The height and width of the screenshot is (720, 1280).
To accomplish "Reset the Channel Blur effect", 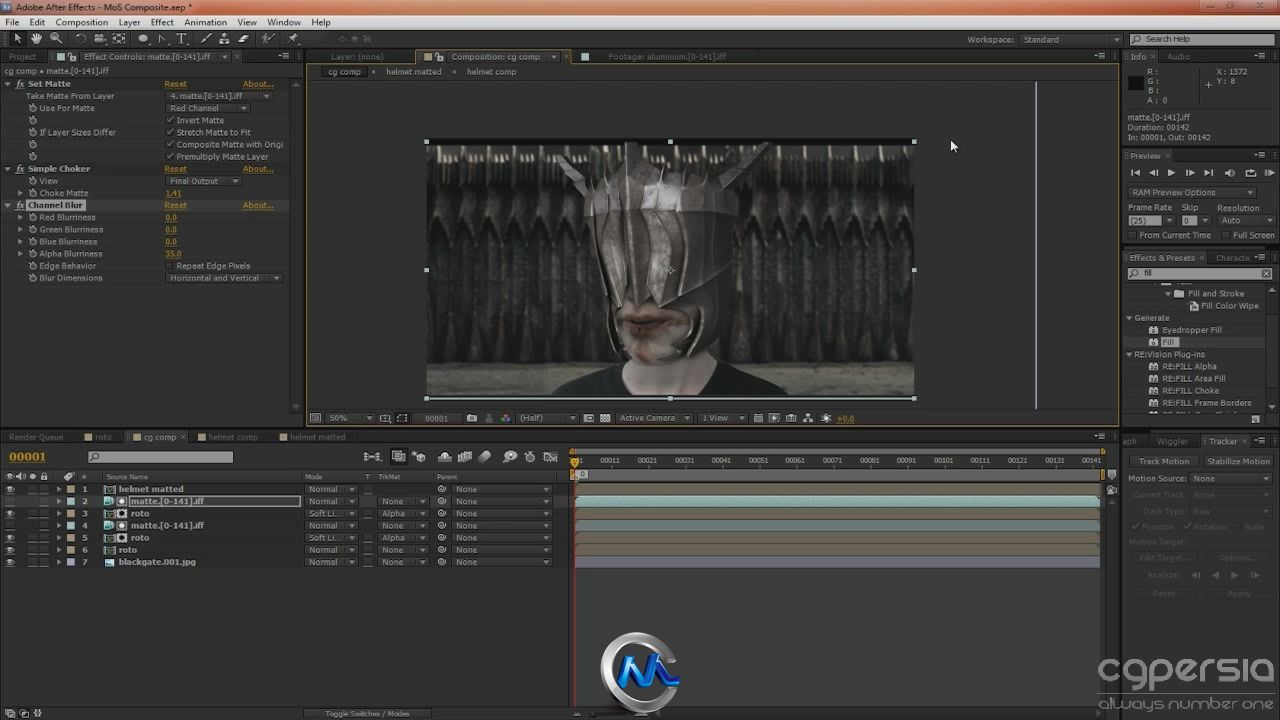I will [175, 205].
